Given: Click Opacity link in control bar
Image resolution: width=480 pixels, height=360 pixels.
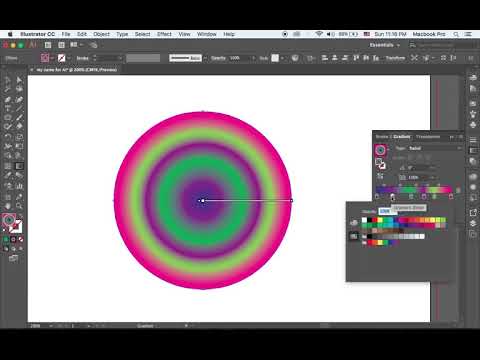Looking at the screenshot, I should (218, 58).
